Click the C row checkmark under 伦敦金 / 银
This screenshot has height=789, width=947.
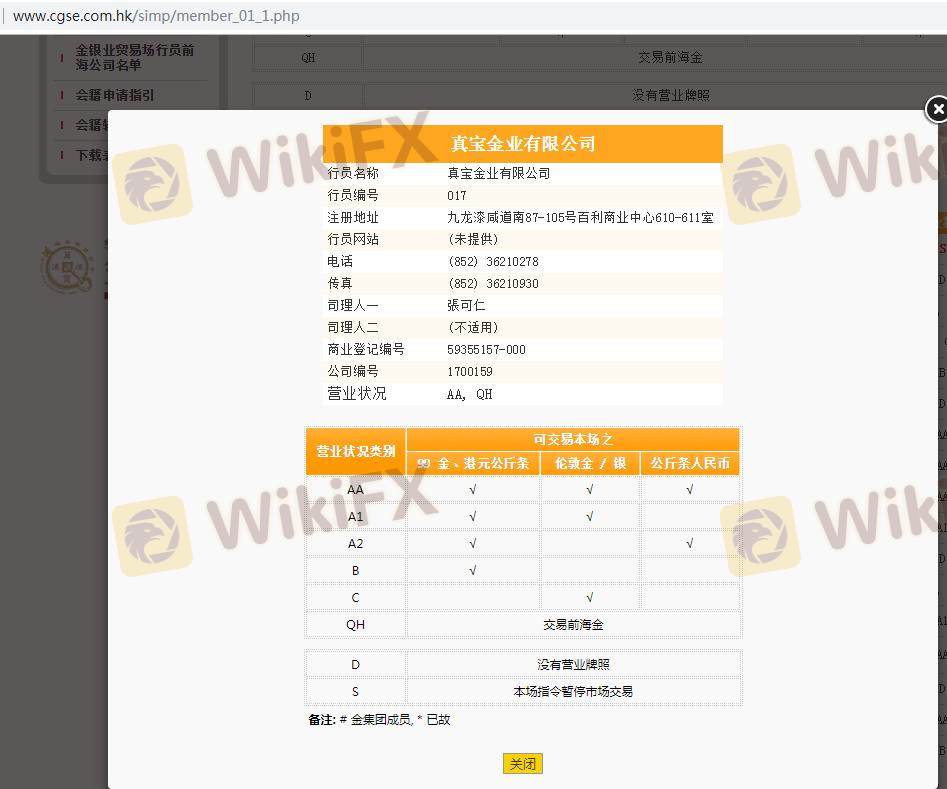[590, 597]
